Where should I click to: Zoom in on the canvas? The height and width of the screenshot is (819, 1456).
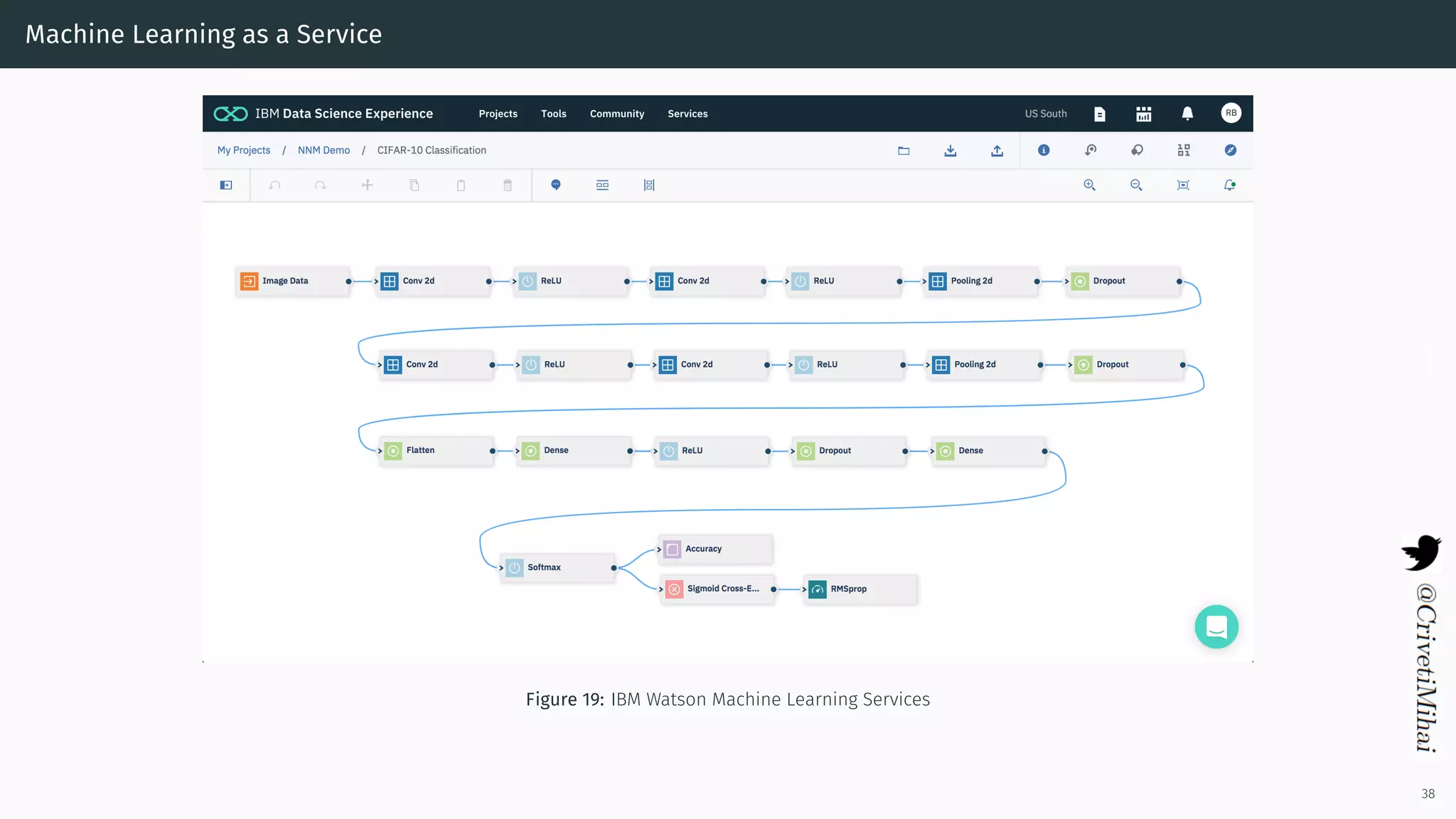[1089, 185]
